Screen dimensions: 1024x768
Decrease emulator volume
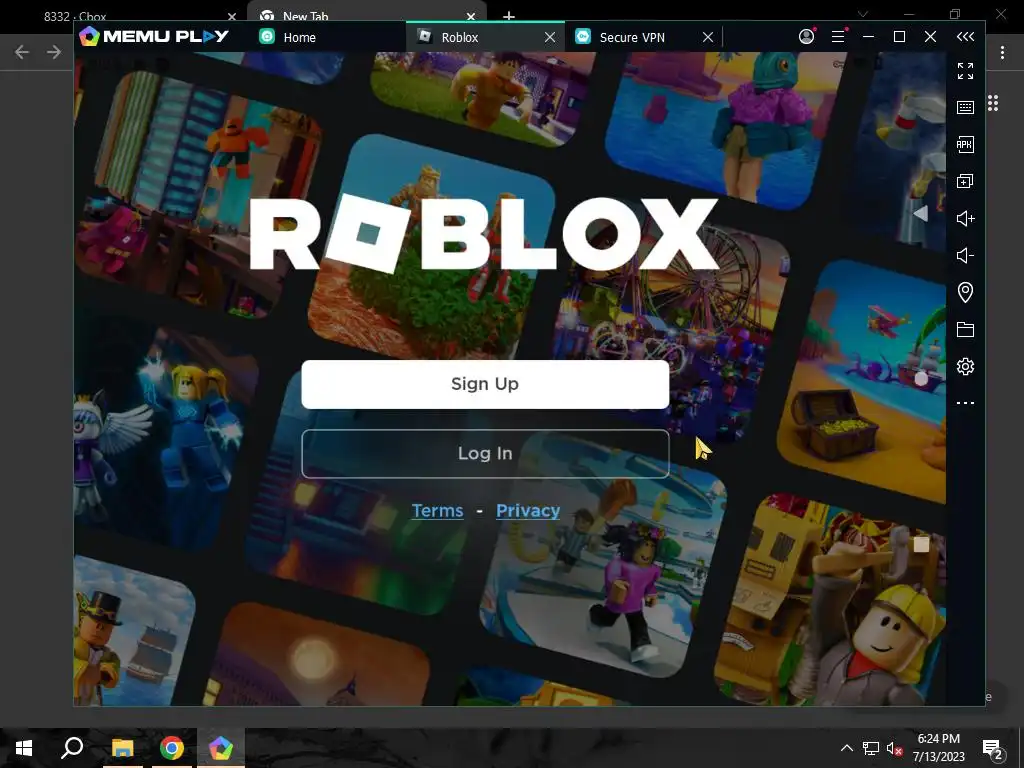965,255
